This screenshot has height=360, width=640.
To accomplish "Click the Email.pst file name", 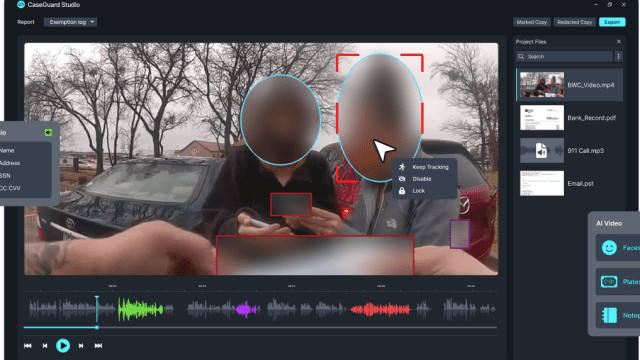I will click(580, 184).
